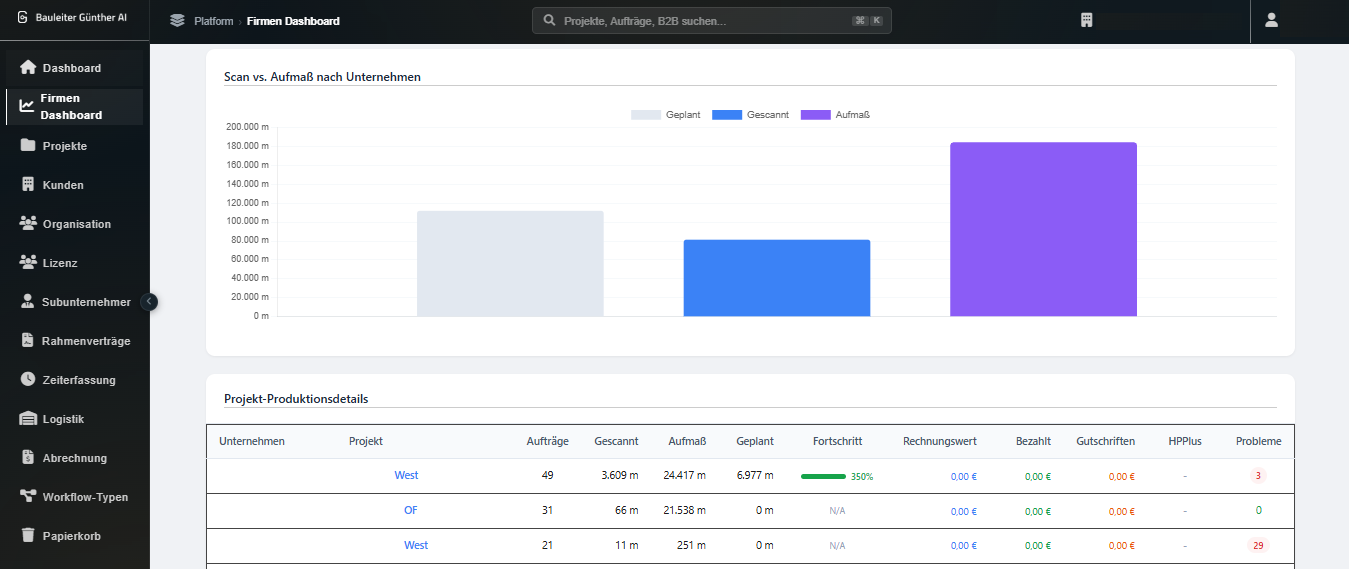Click the company building icon in top bar
The height and width of the screenshot is (569, 1349).
[1087, 20]
